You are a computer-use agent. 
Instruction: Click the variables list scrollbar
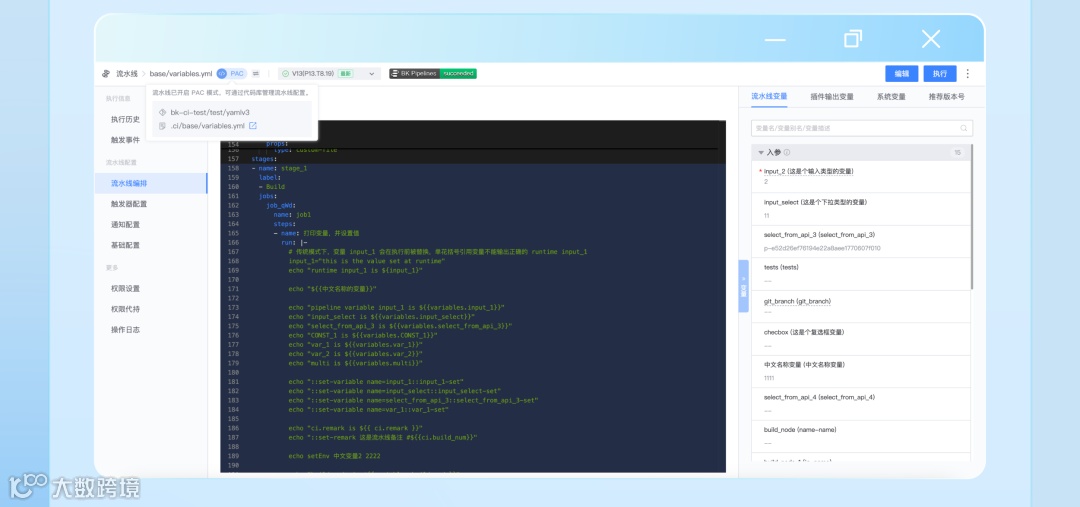[x=971, y=217]
